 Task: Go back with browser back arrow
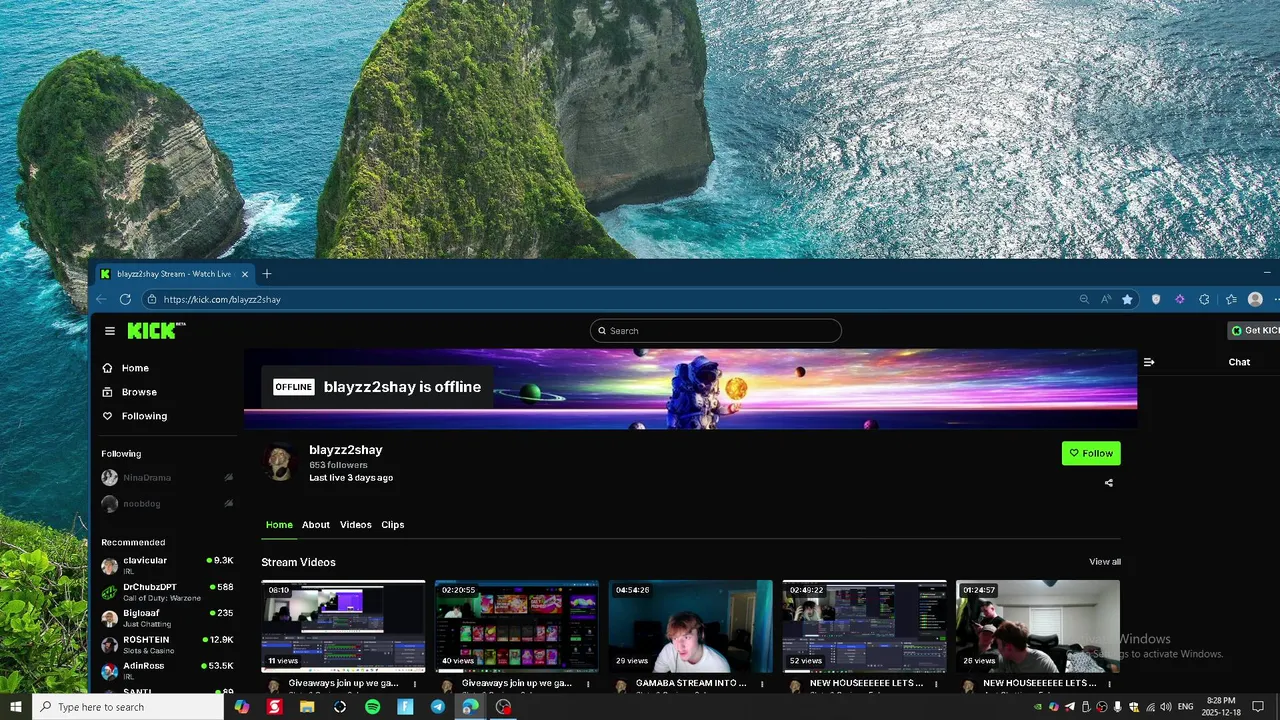click(x=101, y=299)
